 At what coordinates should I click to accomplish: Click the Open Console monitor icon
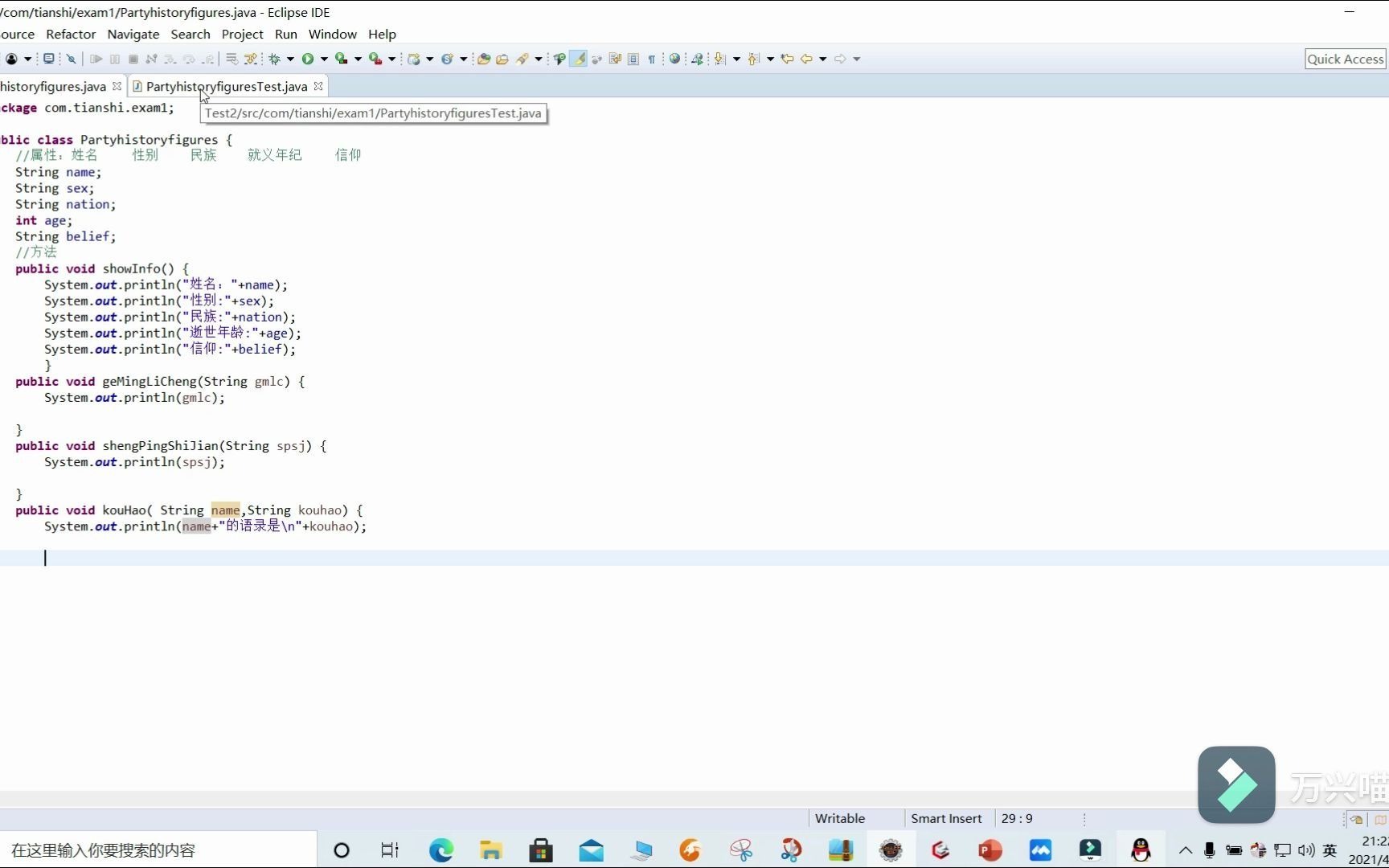coord(48,59)
